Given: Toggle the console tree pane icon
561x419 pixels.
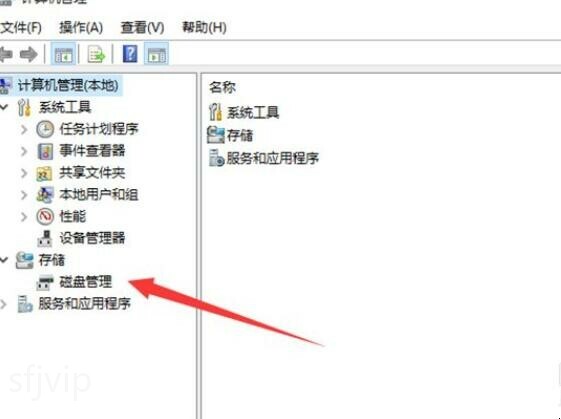Looking at the screenshot, I should pos(63,54).
